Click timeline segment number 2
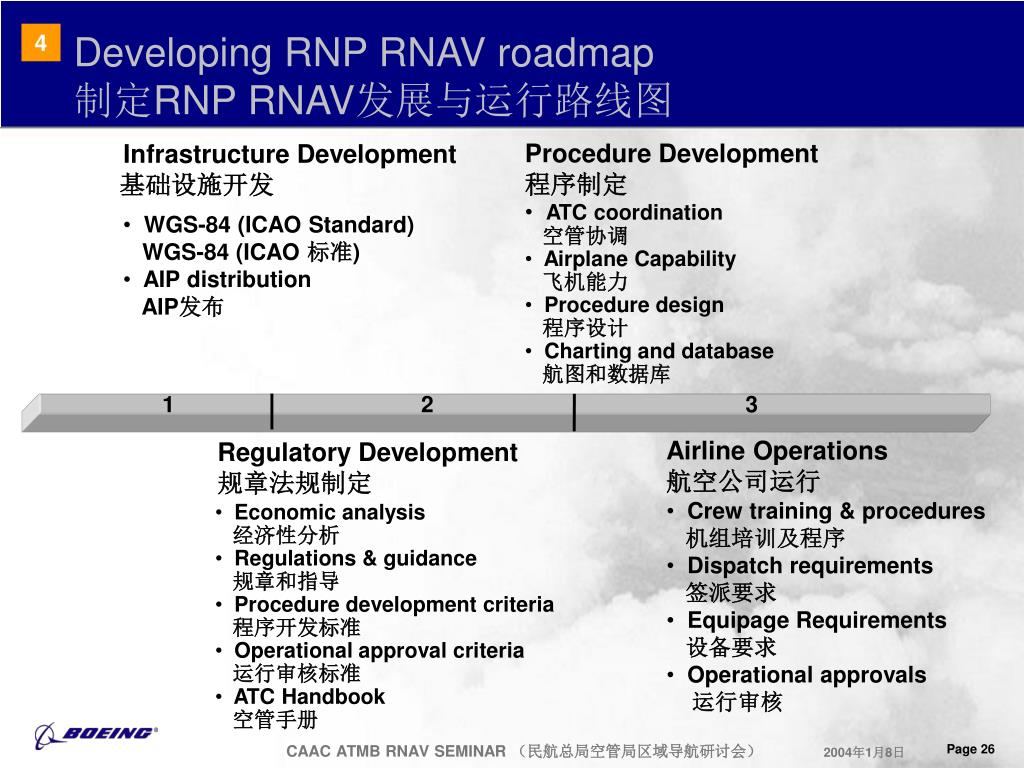1024x768 pixels. pyautogui.click(x=426, y=405)
